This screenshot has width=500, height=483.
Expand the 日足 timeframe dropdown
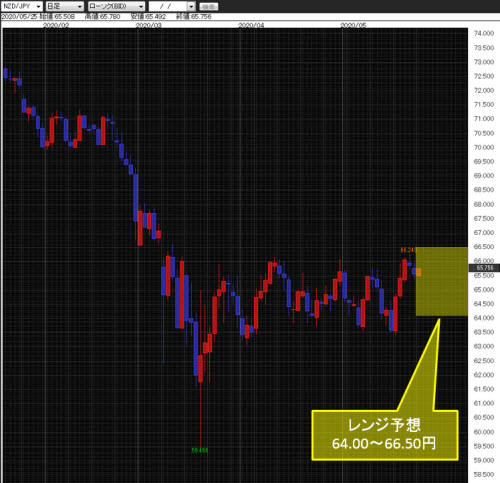pyautogui.click(x=64, y=6)
